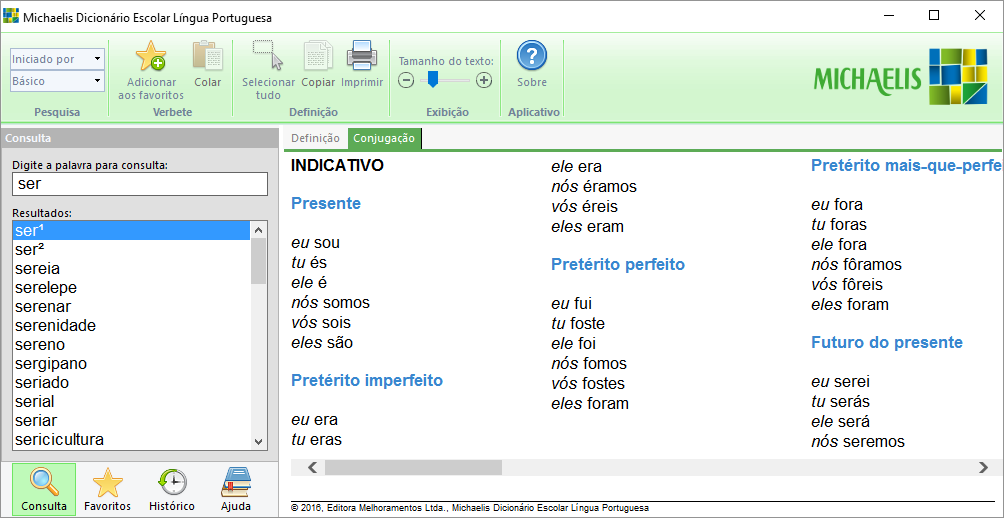Open the Histórico clock view
This screenshot has width=1004, height=518.
tap(172, 489)
